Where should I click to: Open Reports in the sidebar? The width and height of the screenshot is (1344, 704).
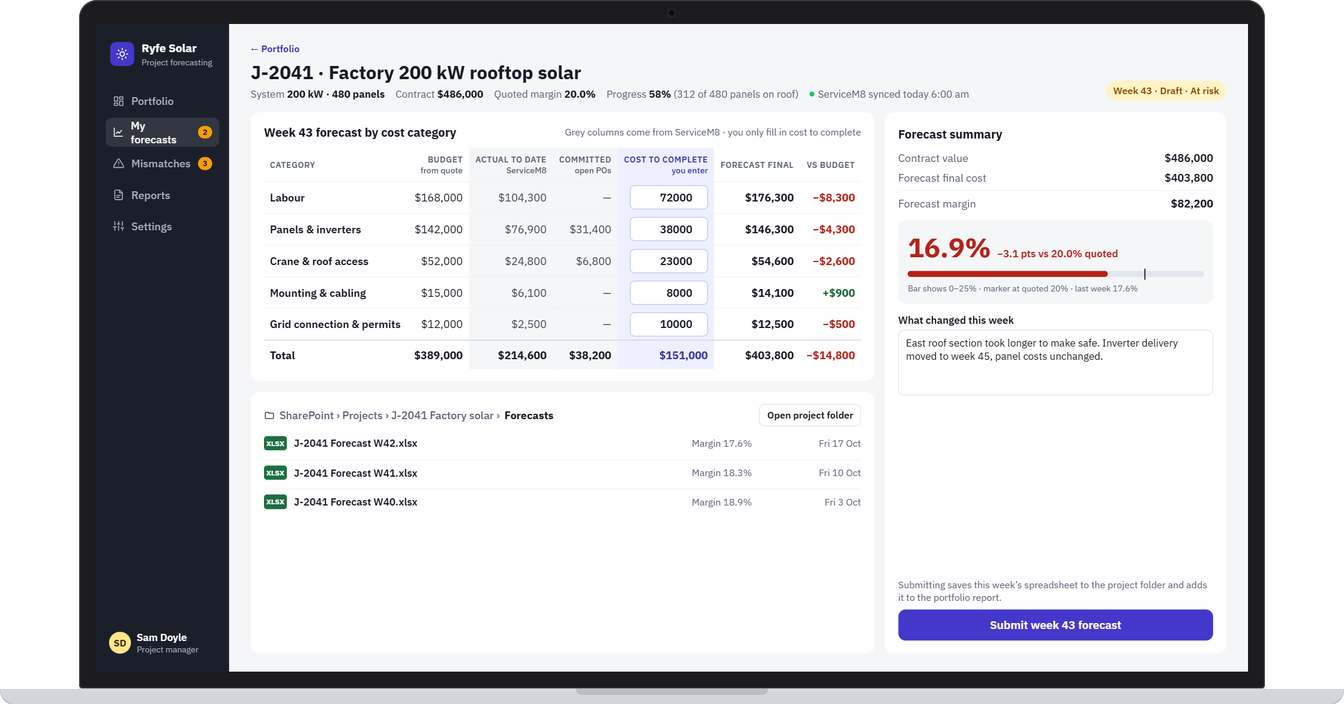[162, 195]
